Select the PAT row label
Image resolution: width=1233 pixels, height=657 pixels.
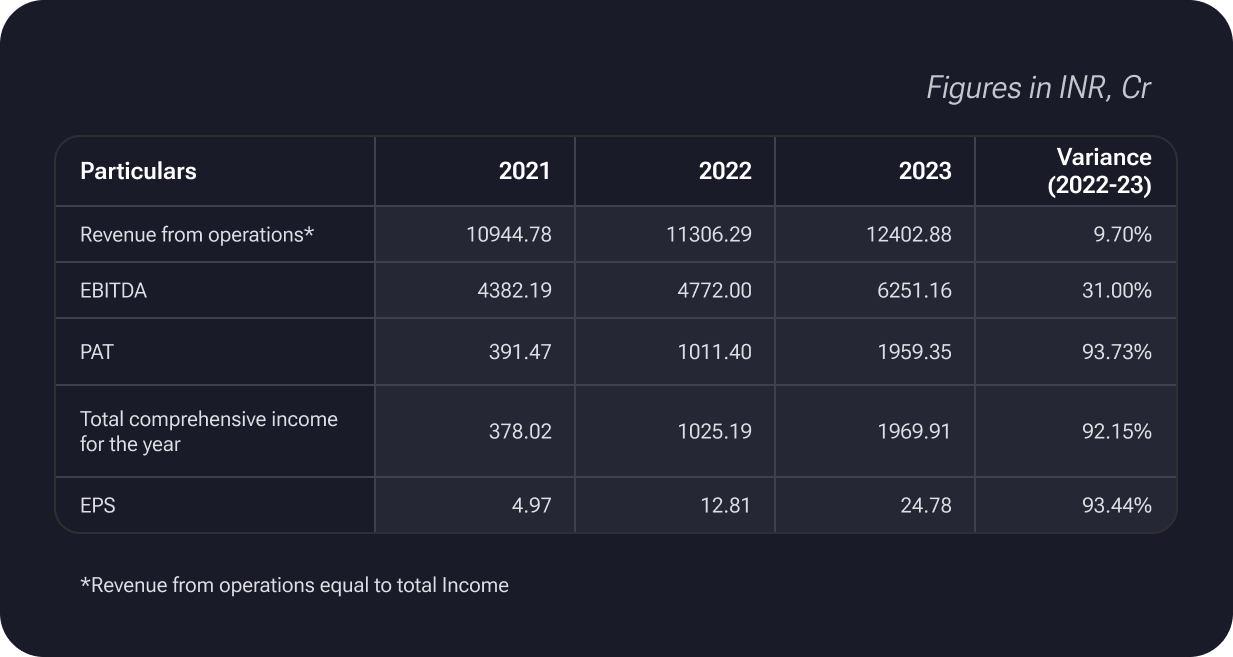point(97,352)
